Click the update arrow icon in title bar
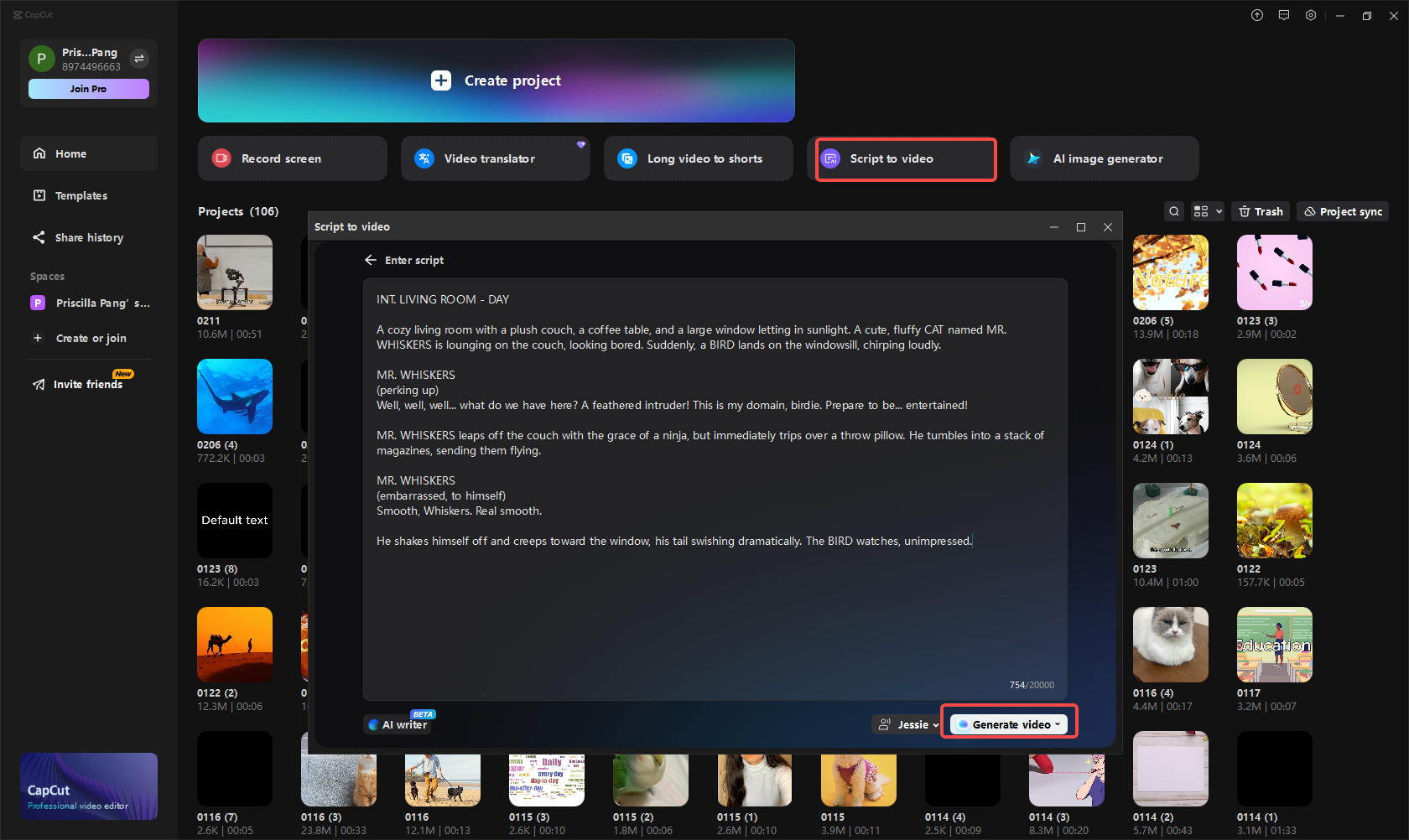This screenshot has width=1409, height=840. click(x=1257, y=15)
